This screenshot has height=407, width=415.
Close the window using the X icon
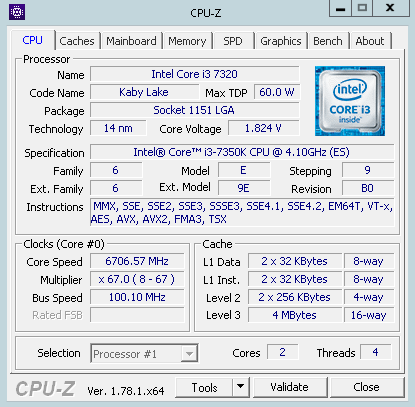pos(390,8)
